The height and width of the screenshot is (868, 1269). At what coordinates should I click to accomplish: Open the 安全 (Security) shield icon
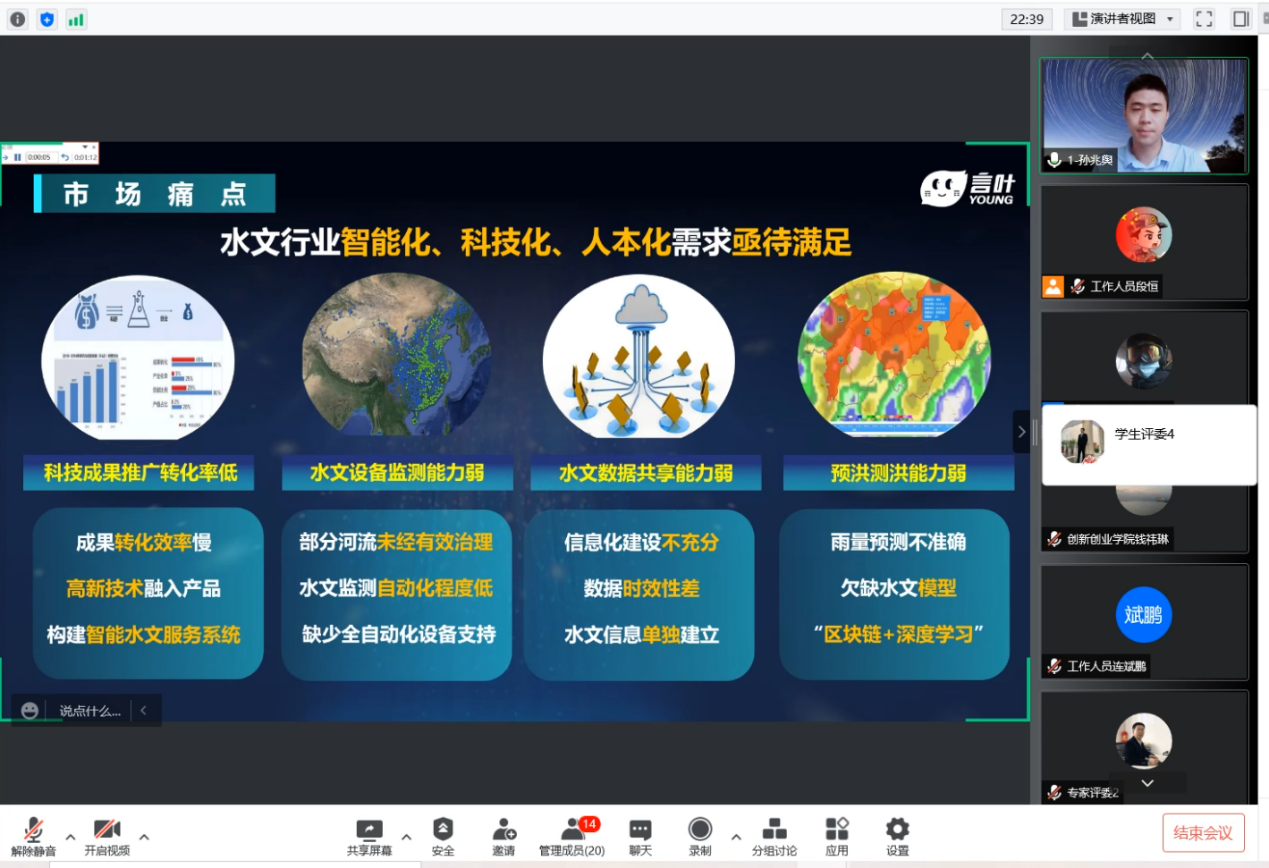[x=443, y=835]
